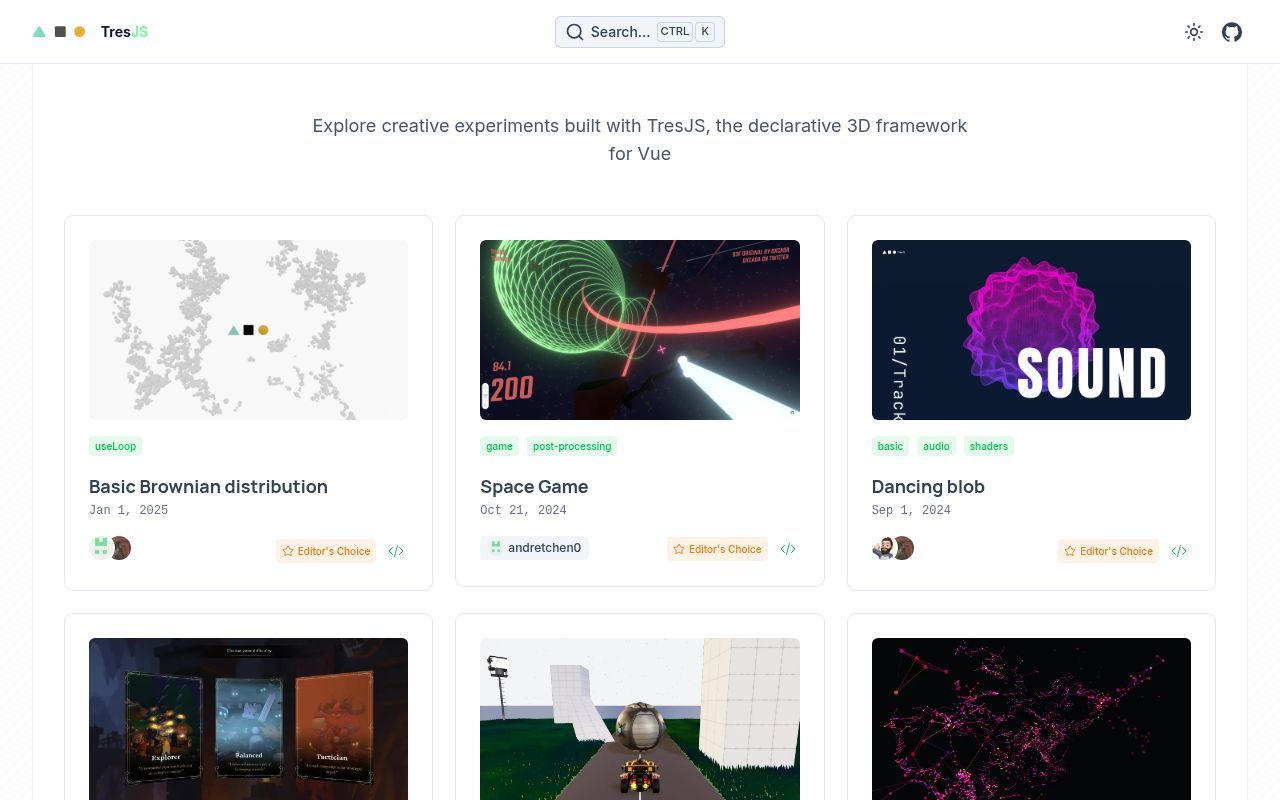Select the audio tag

point(936,446)
